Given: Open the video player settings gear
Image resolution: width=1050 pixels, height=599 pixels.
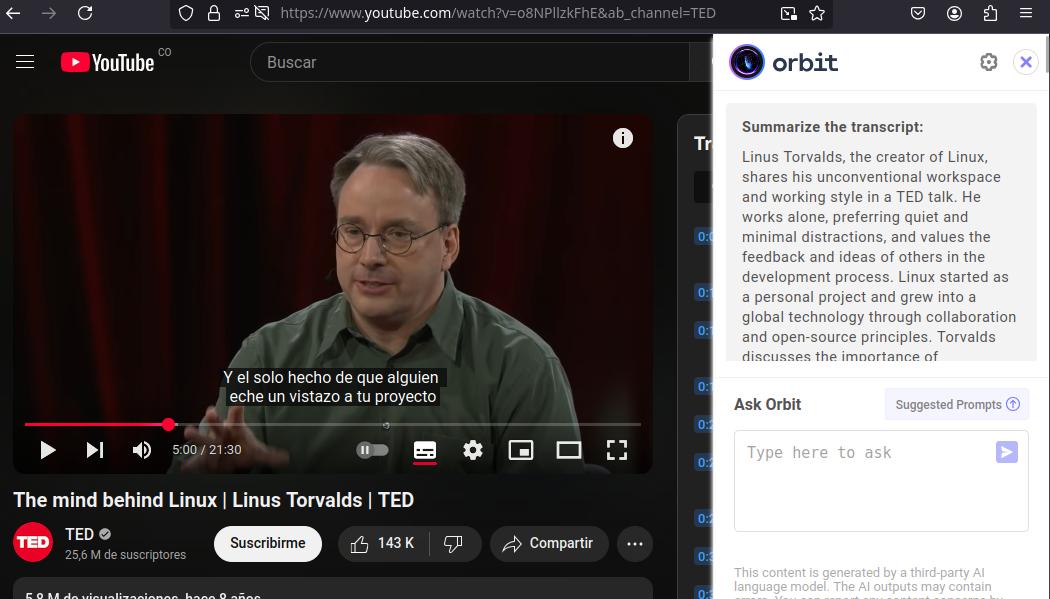Looking at the screenshot, I should point(473,450).
